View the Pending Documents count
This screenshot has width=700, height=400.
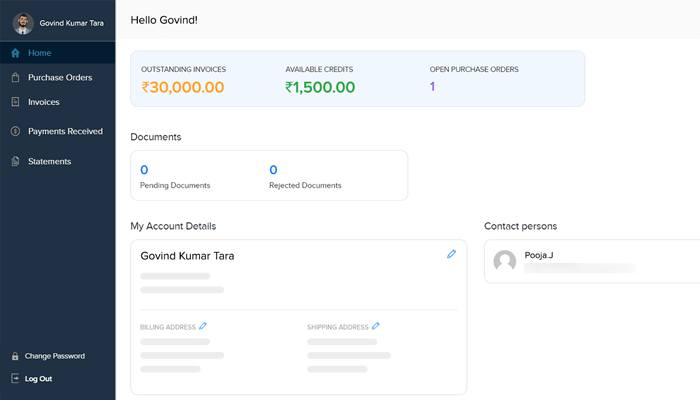click(144, 170)
